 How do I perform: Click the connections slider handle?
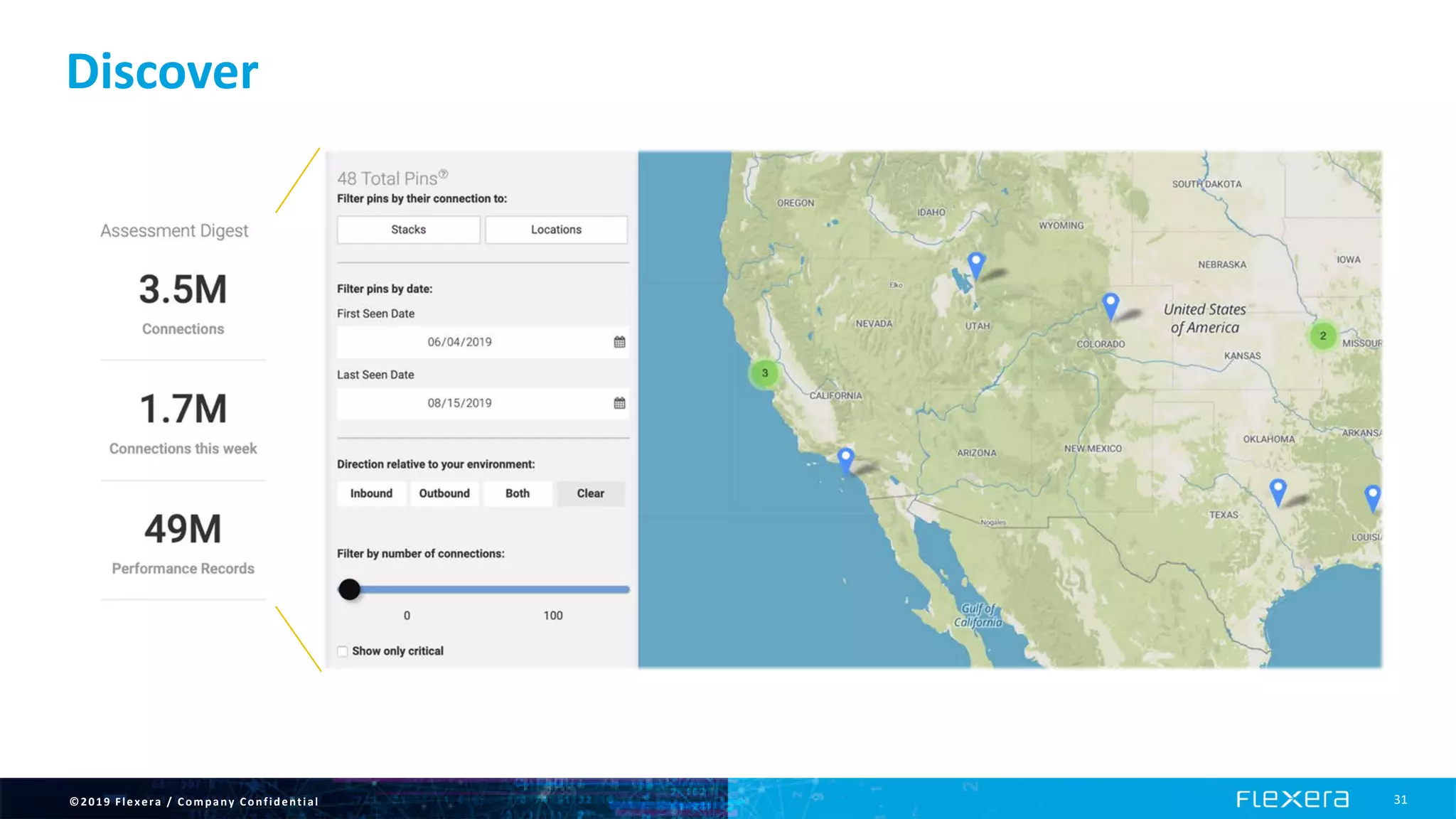pos(349,589)
